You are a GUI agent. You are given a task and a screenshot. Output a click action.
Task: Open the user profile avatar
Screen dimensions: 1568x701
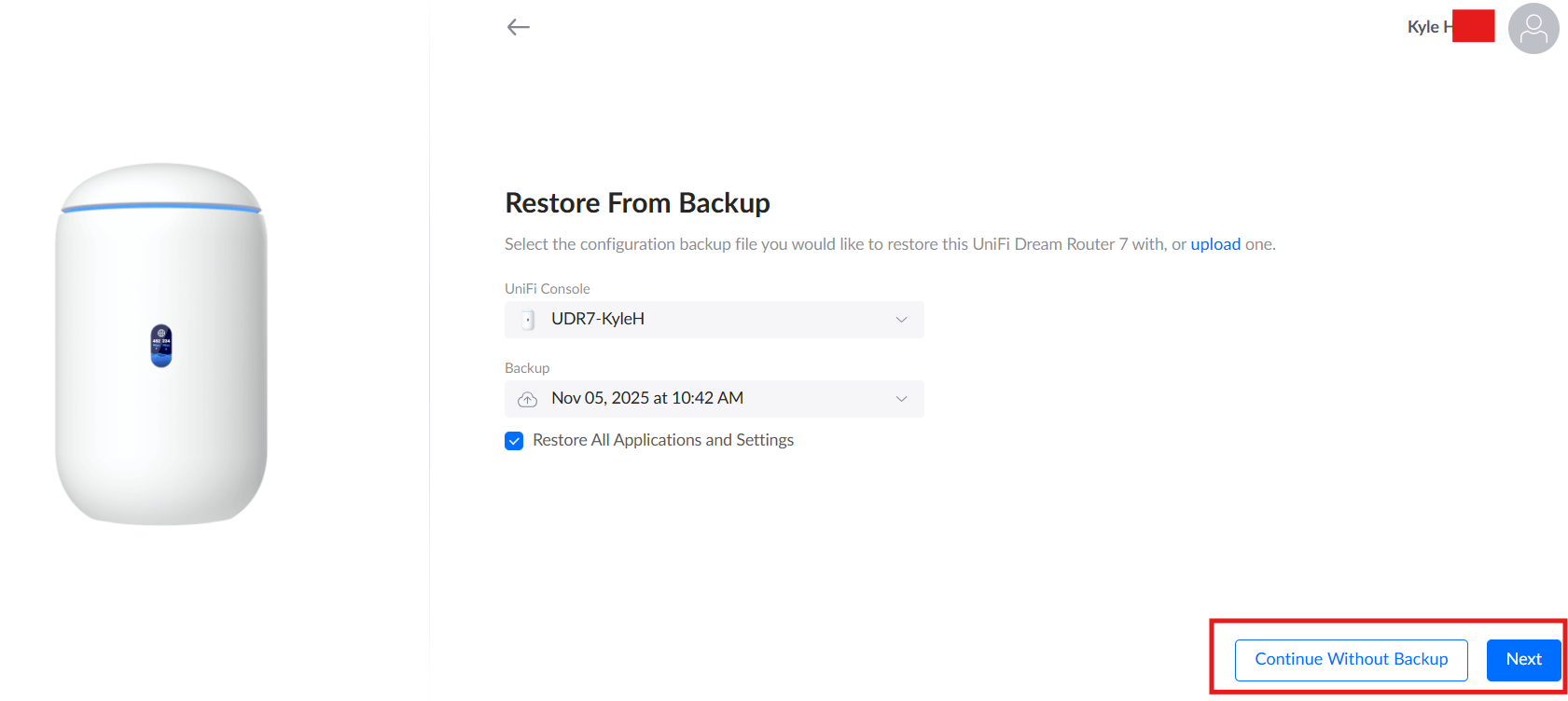click(x=1533, y=29)
